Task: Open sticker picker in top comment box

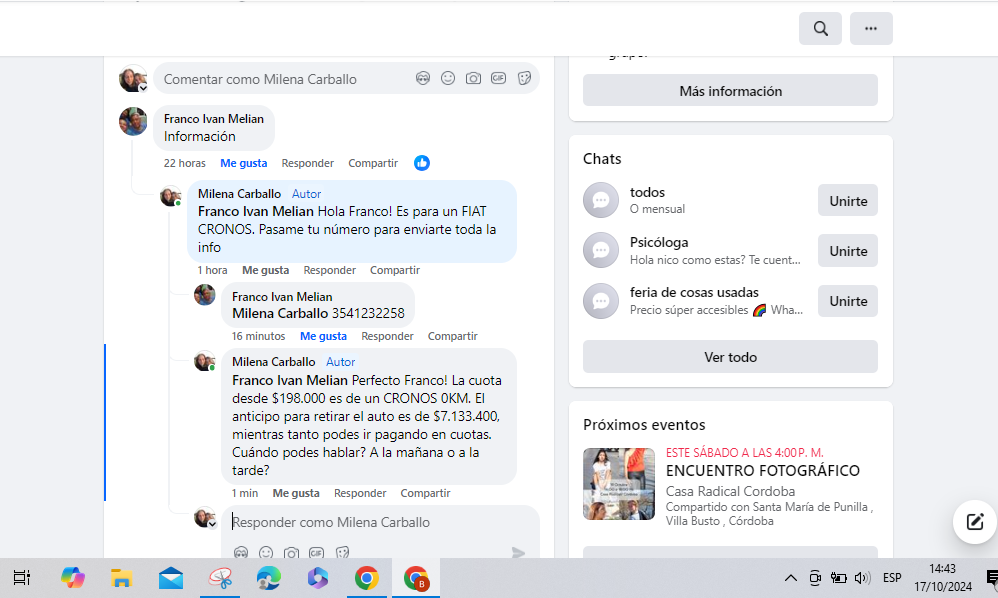Action: tap(524, 79)
